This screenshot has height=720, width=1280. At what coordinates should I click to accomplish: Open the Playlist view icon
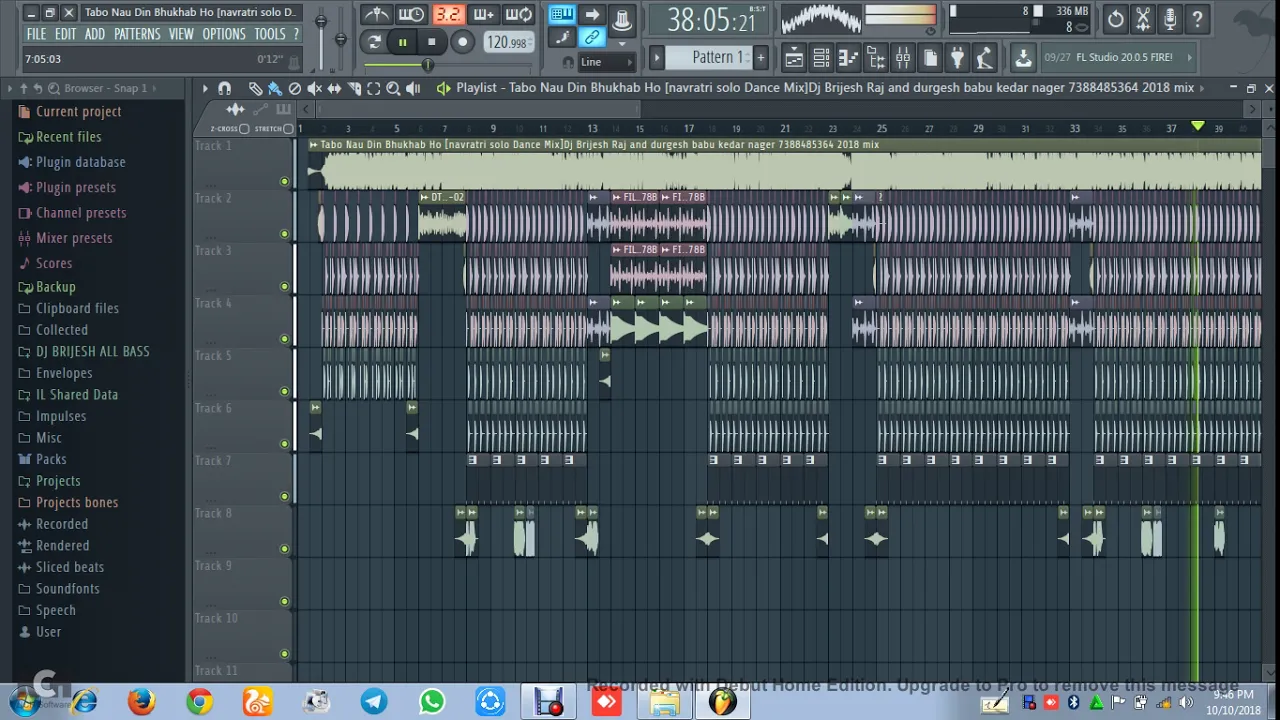[794, 58]
